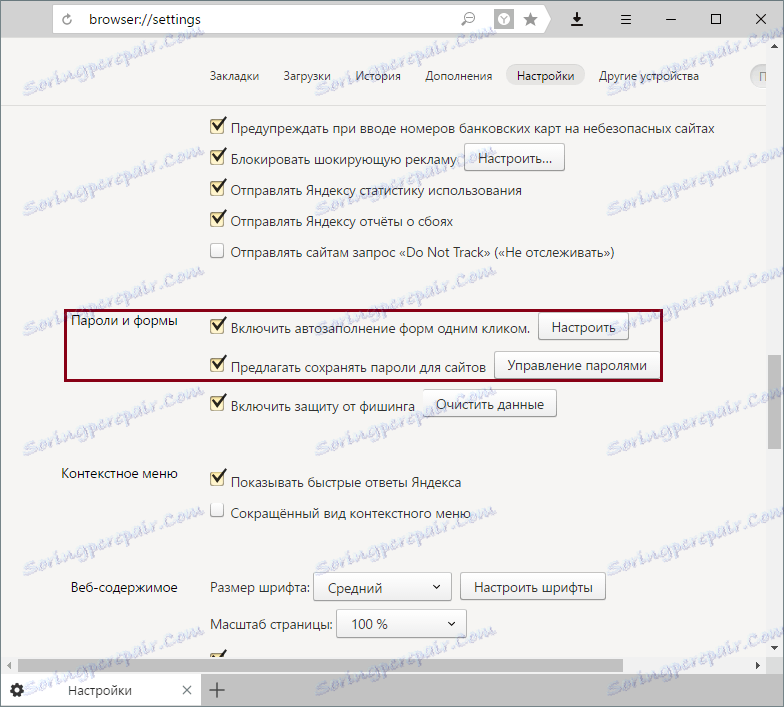Viewport: 784px width, 707px height.
Task: Click the Контекстное меню section label
Action: pos(120,474)
